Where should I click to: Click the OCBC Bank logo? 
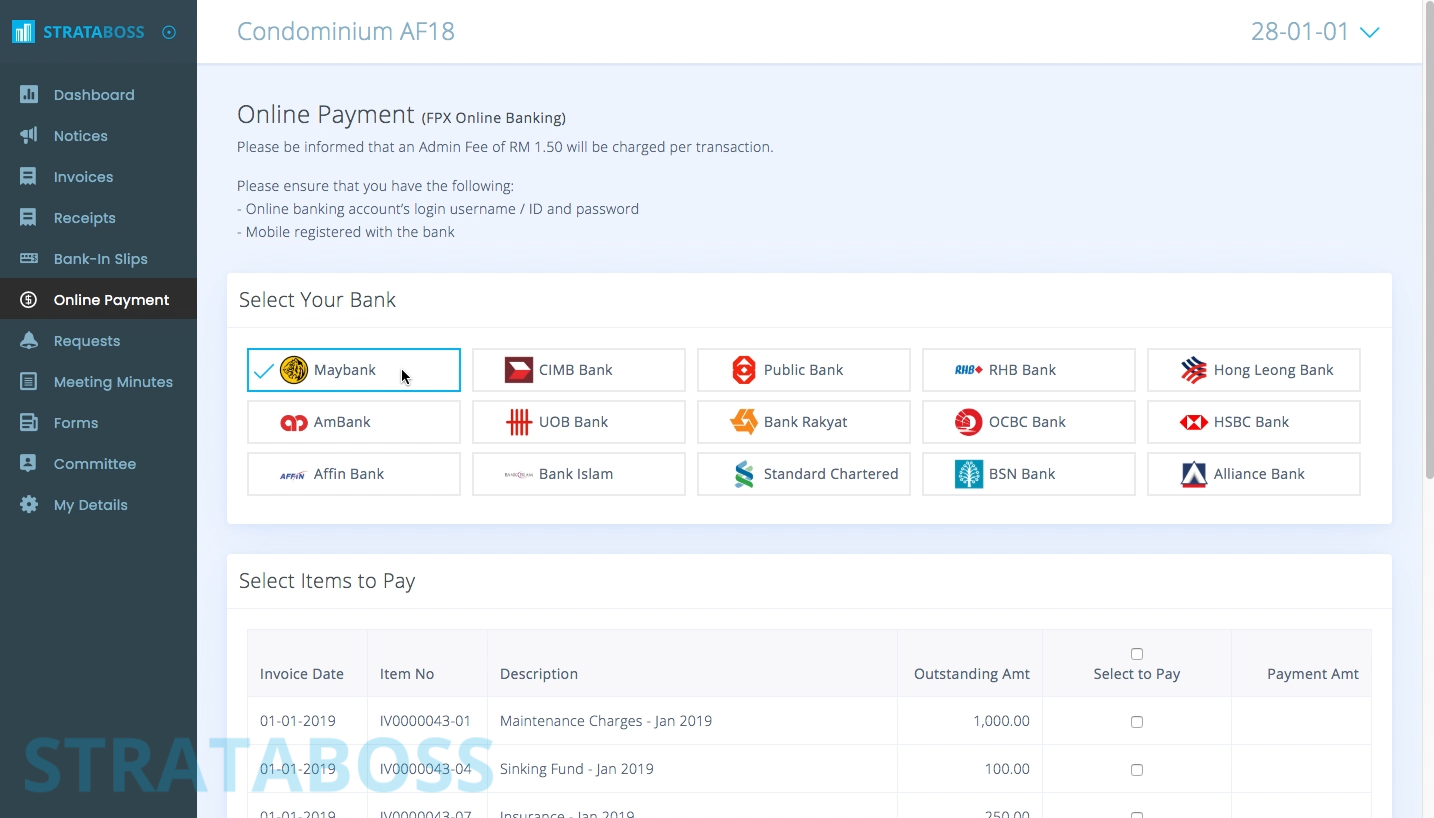tap(969, 422)
